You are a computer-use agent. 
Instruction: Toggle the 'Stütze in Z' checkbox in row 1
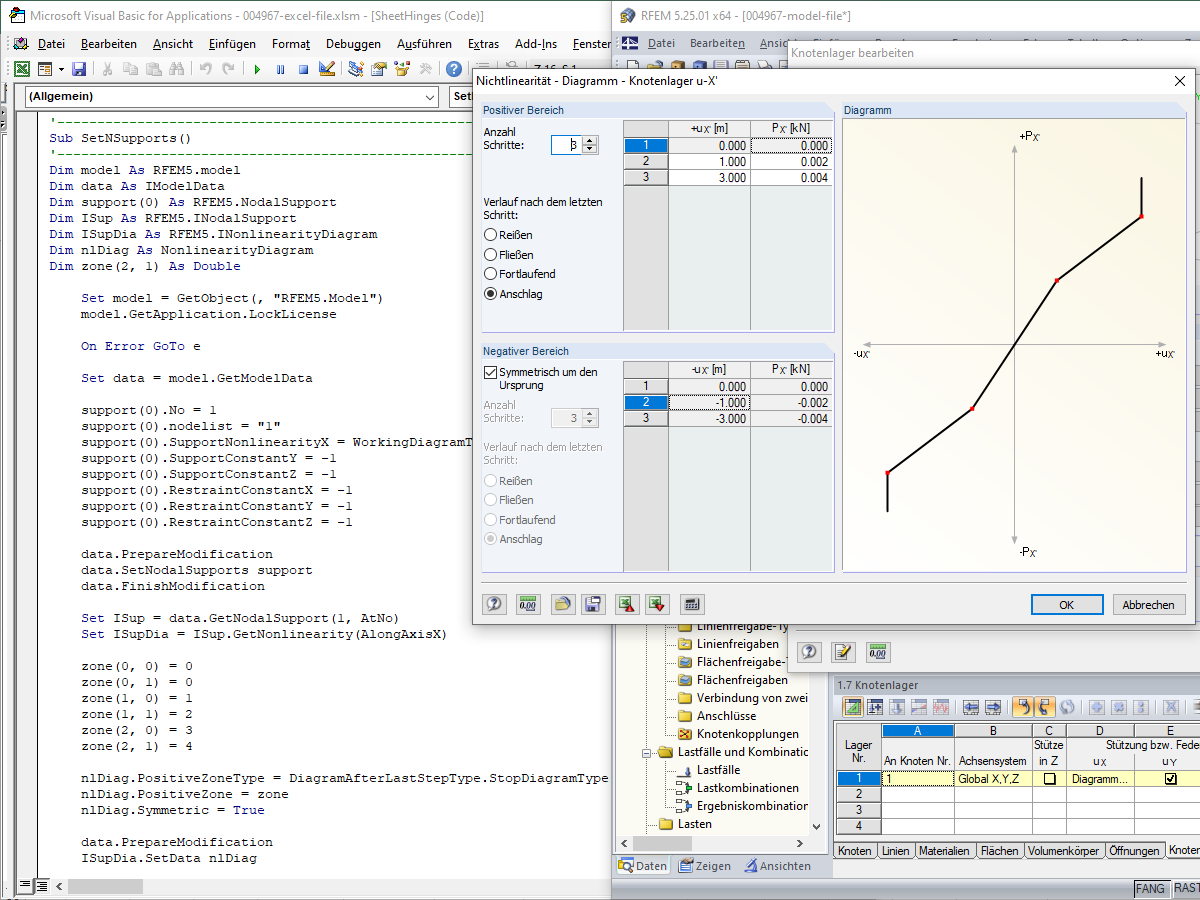coord(1049,778)
